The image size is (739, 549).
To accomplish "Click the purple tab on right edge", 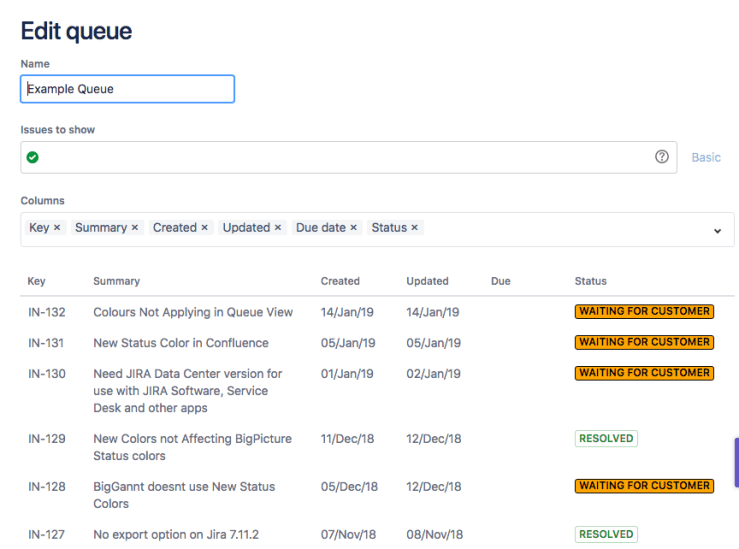I will 736,462.
